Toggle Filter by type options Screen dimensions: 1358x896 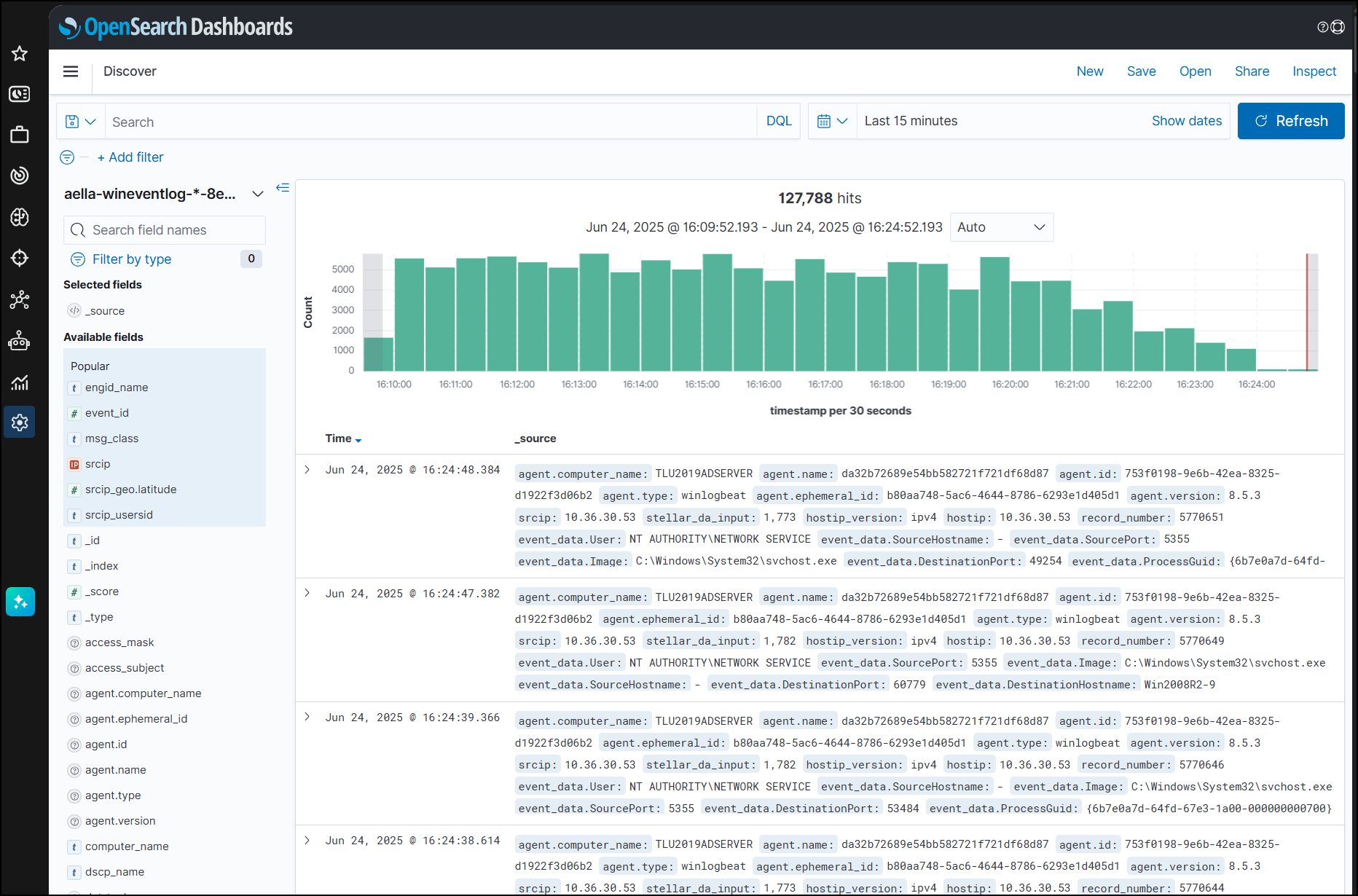click(131, 259)
